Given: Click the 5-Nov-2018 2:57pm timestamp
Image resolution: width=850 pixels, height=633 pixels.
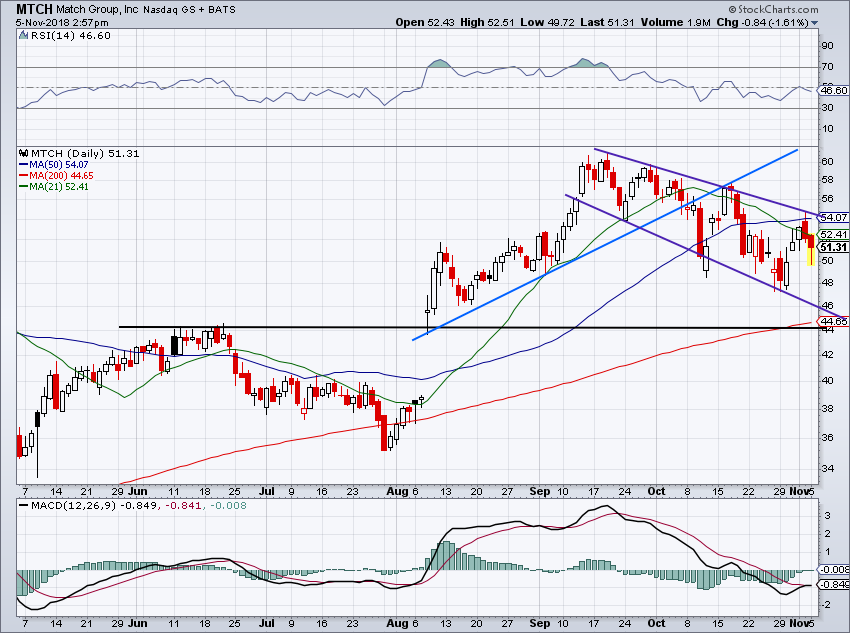Looking at the screenshot, I should [62, 23].
